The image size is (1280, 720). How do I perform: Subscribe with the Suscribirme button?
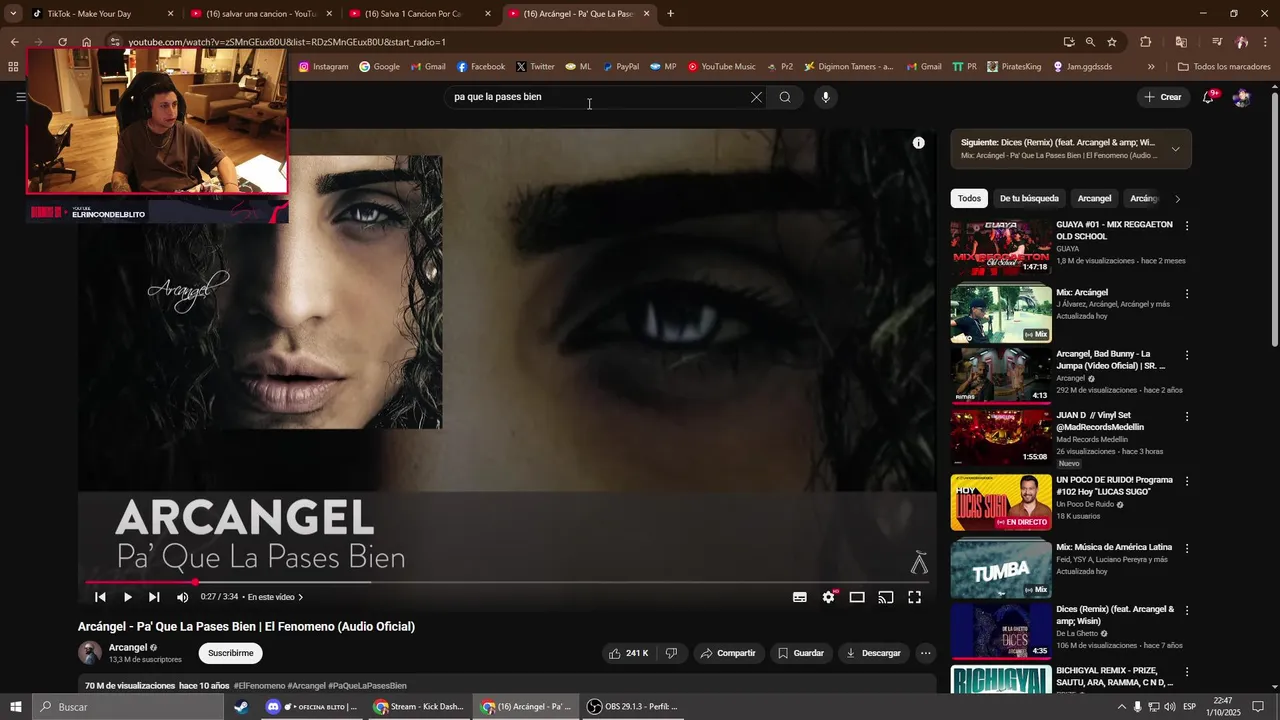[231, 653]
